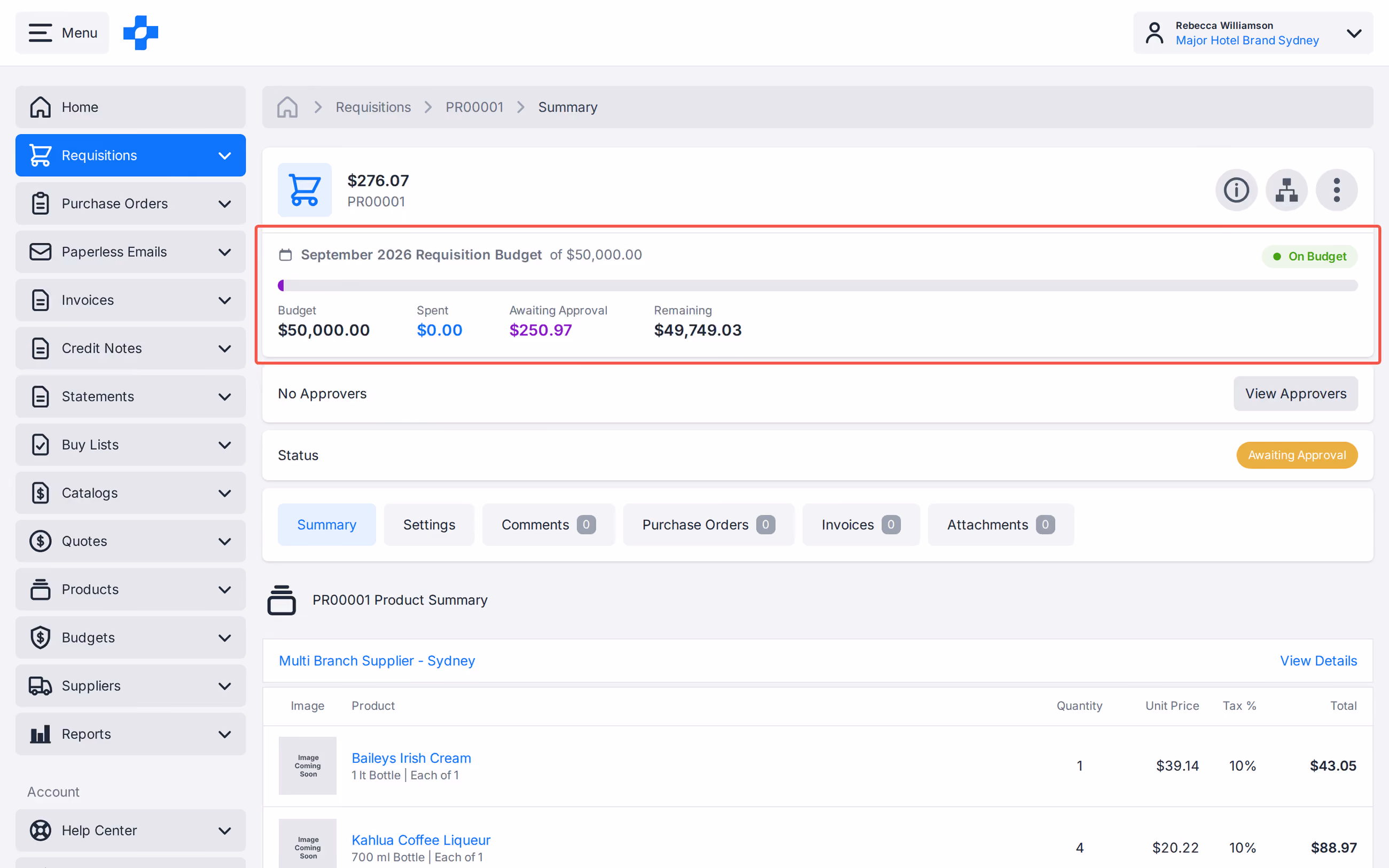Image resolution: width=1389 pixels, height=868 pixels.
Task: Switch to the Attachments tab
Action: (1001, 525)
